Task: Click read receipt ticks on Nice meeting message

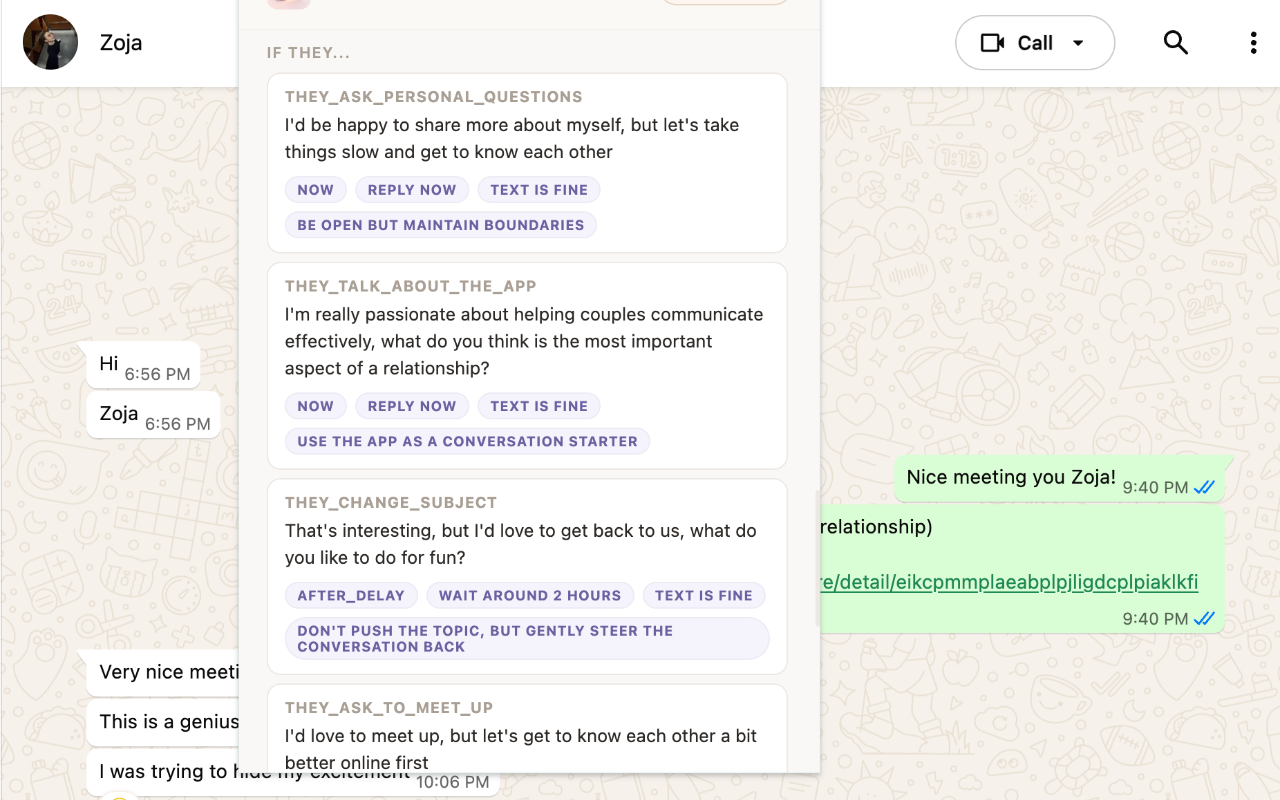Action: pos(1204,488)
